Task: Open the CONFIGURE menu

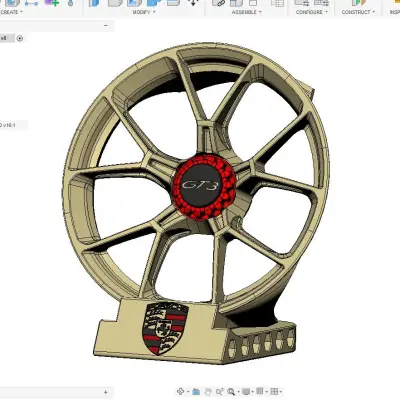Action: 312,12
